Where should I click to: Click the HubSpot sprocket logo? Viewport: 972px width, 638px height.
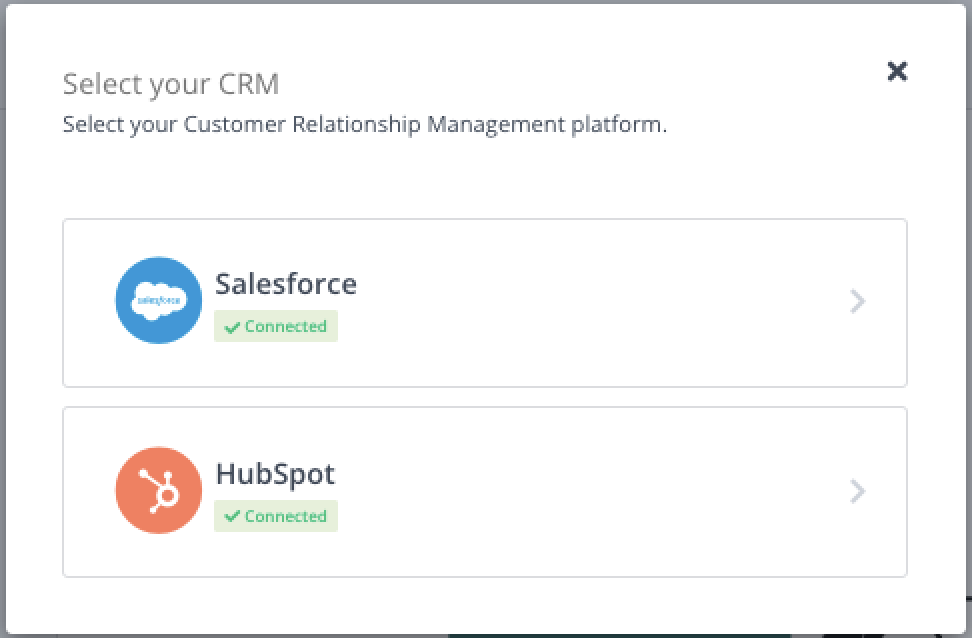pyautogui.click(x=159, y=491)
